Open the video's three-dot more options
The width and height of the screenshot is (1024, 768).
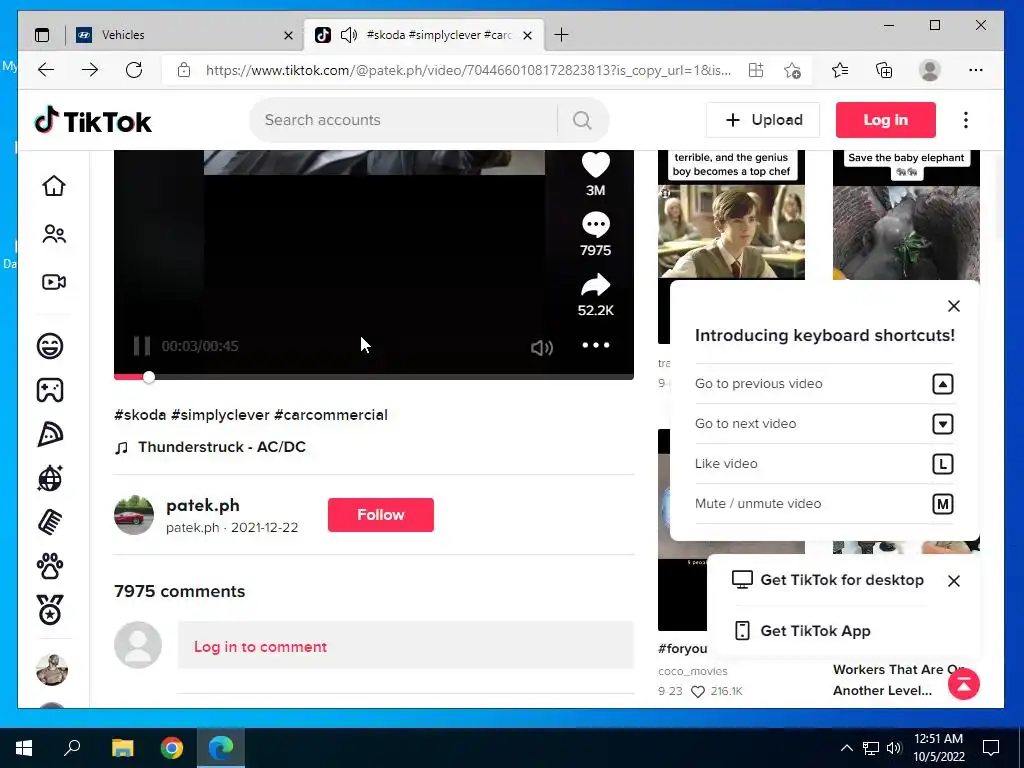[x=596, y=345]
